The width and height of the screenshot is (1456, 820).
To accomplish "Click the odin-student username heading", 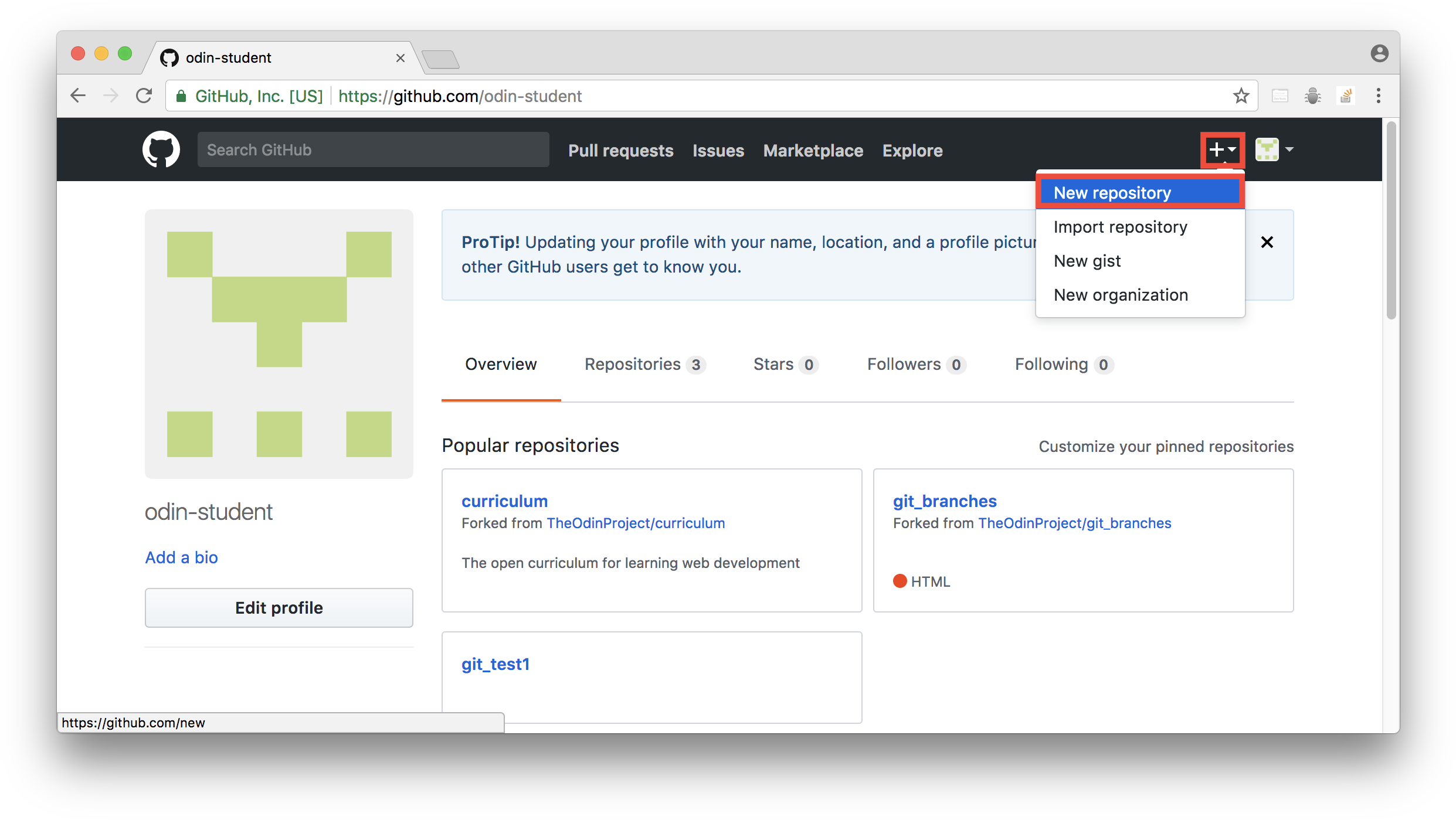I will point(209,512).
